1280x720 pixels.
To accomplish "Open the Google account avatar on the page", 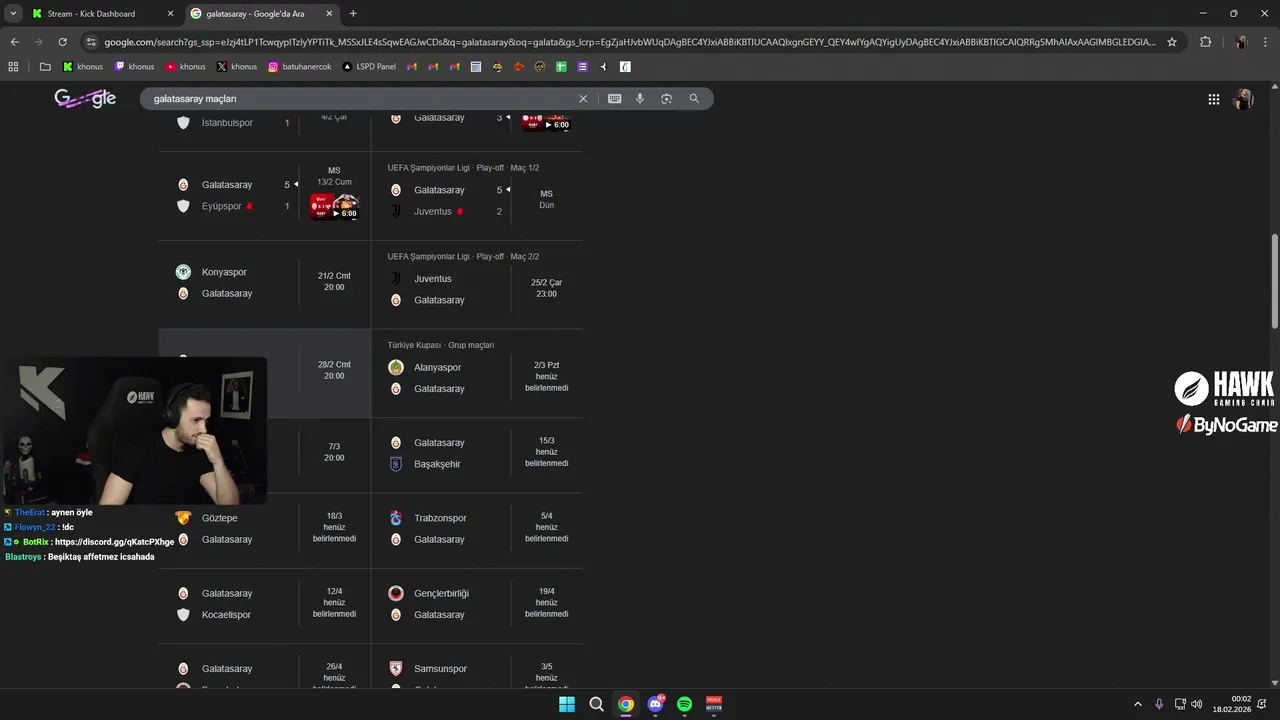I will click(1244, 99).
